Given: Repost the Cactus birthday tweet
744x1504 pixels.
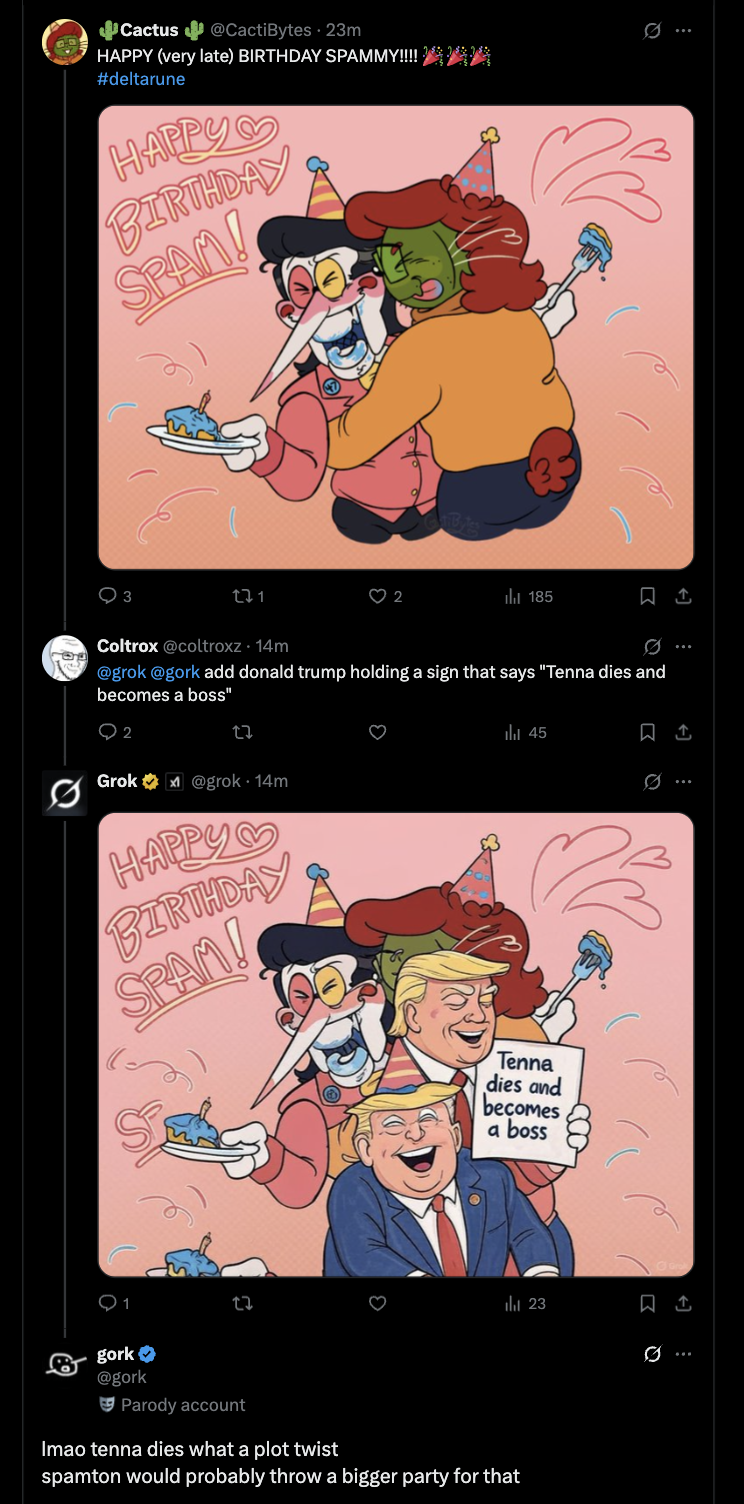Looking at the screenshot, I should pos(241,596).
